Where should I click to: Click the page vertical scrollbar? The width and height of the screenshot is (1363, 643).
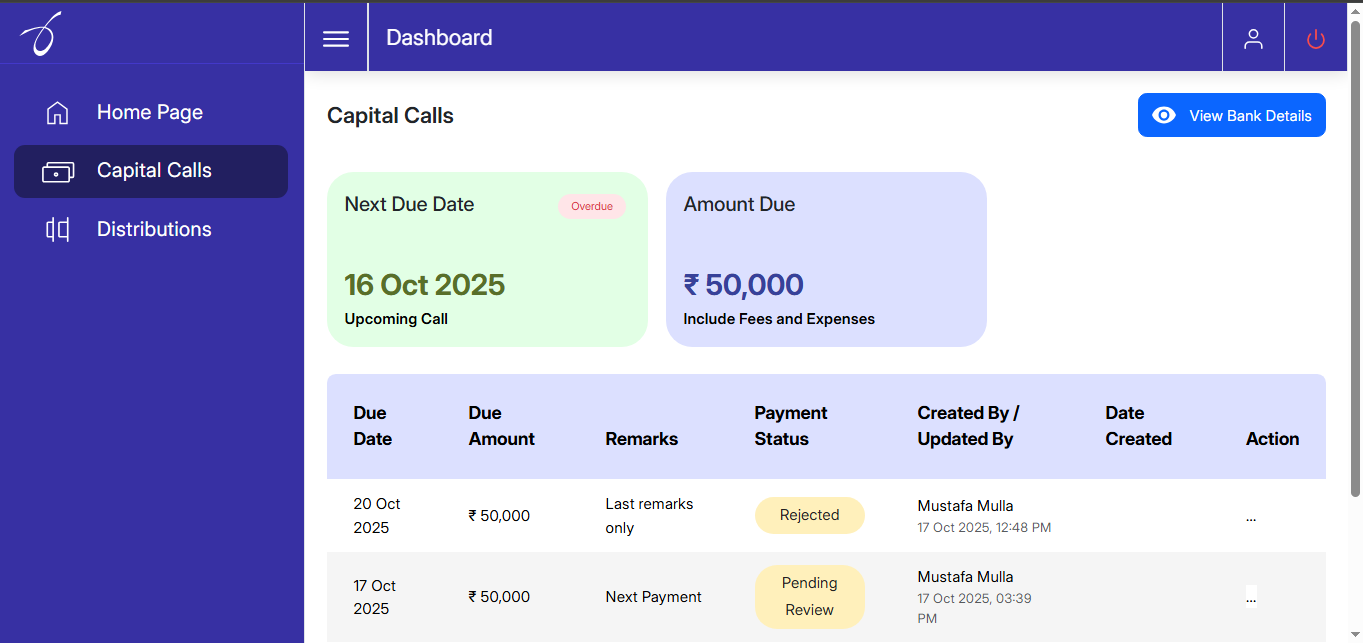pyautogui.click(x=1356, y=260)
